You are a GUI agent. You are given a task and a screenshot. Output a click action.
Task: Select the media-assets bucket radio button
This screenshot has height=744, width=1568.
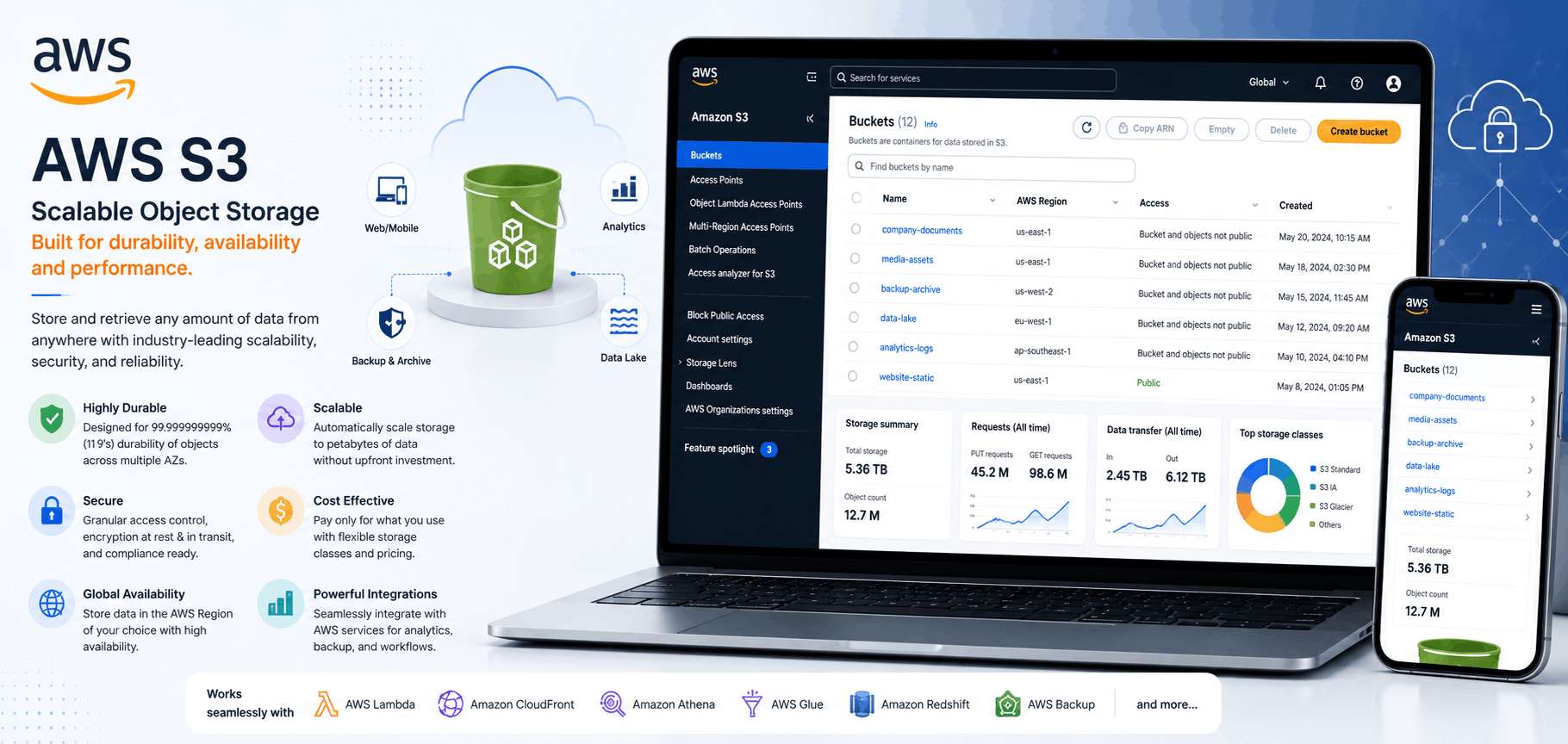[x=855, y=258]
